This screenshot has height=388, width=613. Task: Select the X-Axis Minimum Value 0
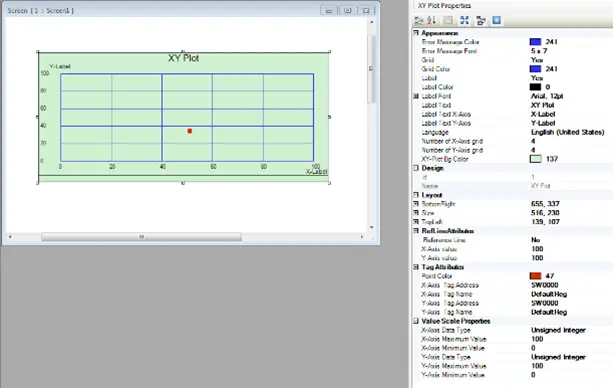pyautogui.click(x=533, y=348)
